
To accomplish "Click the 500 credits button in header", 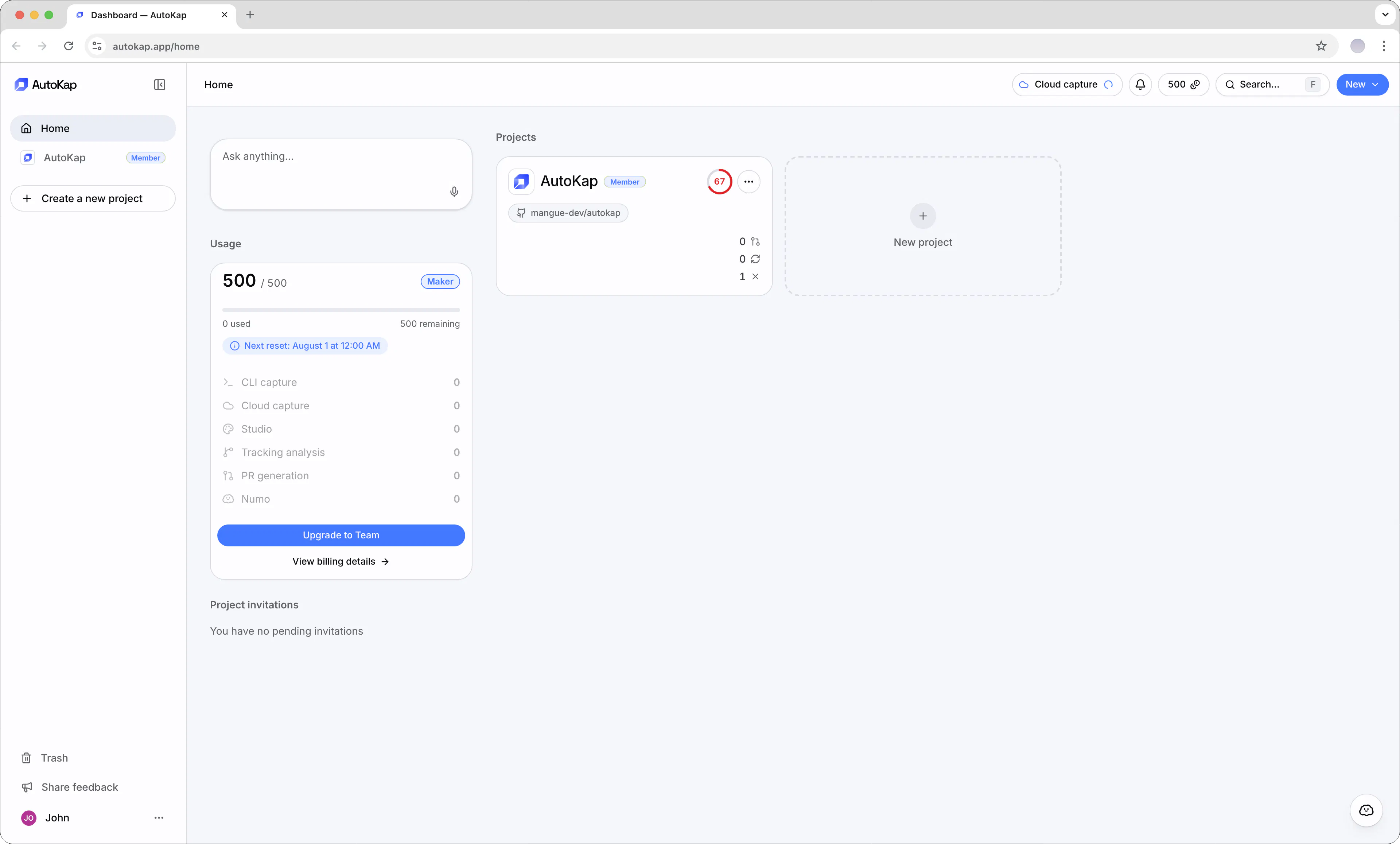I will [1183, 85].
